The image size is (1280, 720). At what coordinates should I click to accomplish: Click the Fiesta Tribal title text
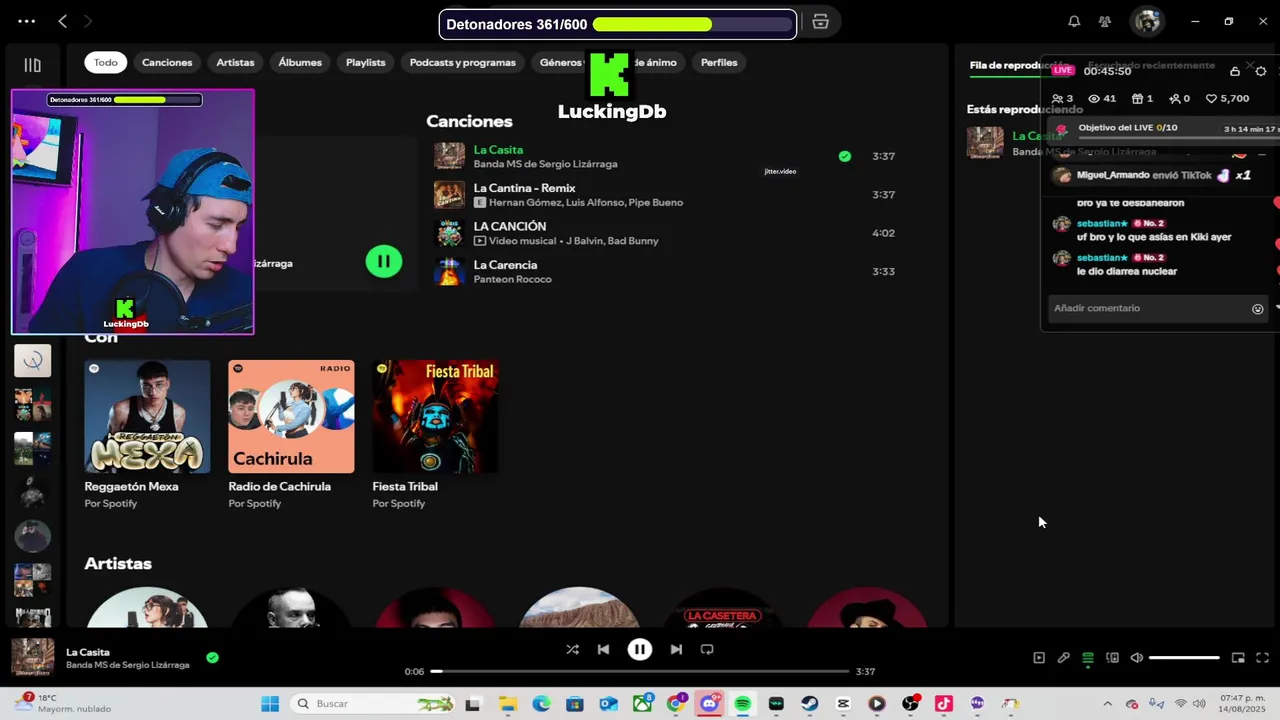(405, 486)
